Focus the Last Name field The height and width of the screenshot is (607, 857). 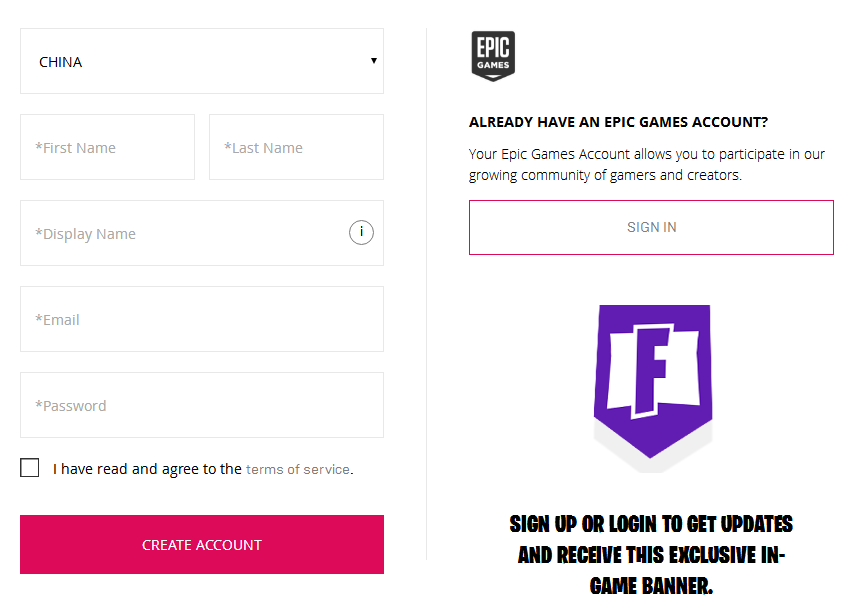click(x=296, y=147)
